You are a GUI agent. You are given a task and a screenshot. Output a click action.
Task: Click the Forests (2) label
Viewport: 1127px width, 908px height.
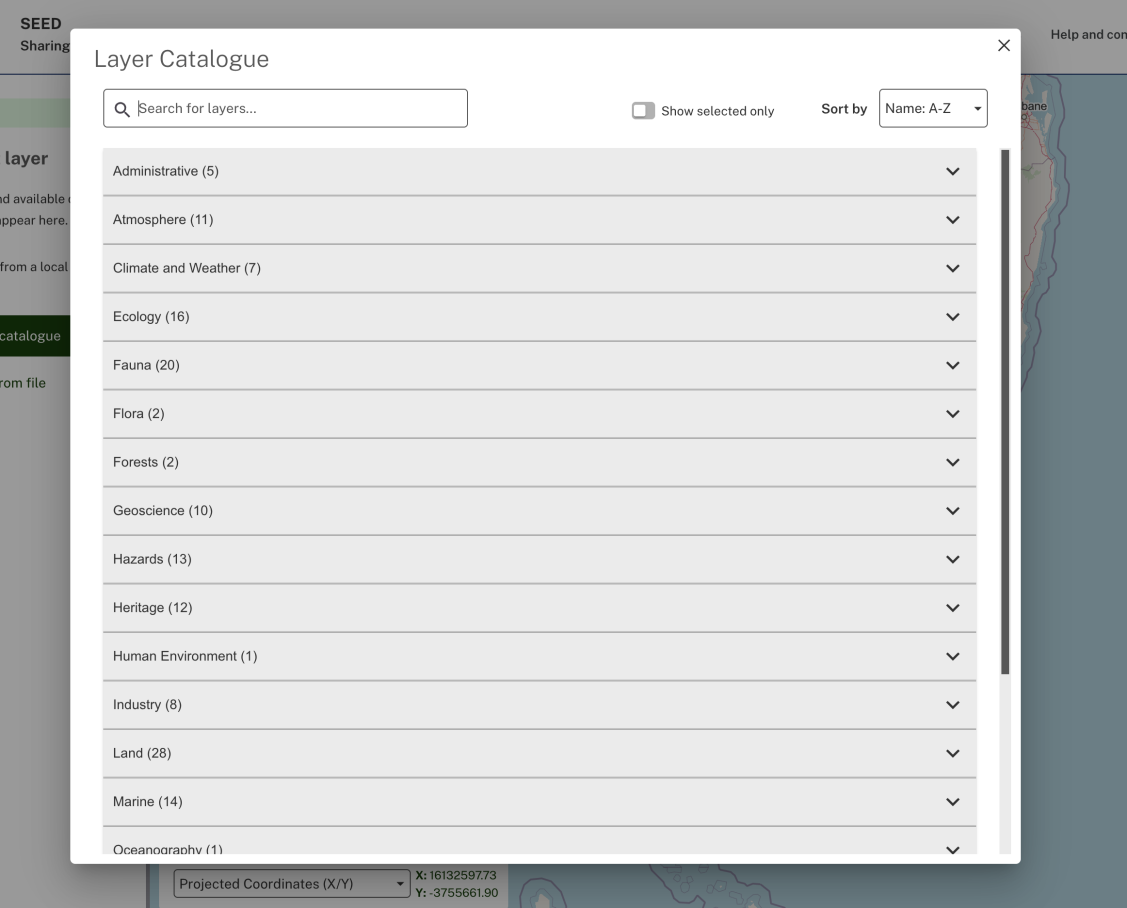tap(146, 462)
